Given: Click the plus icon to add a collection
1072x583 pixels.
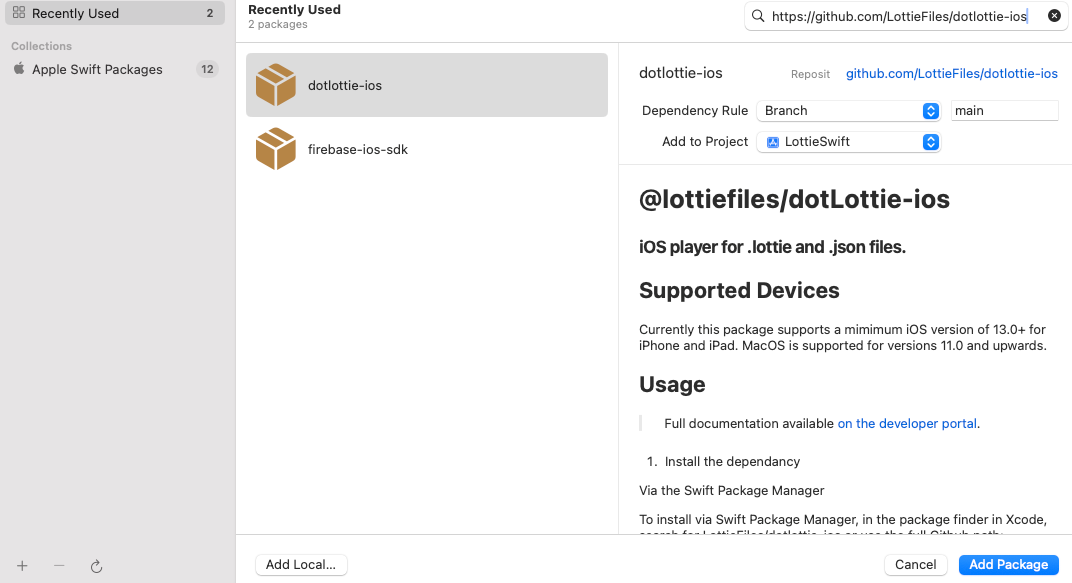Looking at the screenshot, I should [x=22, y=566].
